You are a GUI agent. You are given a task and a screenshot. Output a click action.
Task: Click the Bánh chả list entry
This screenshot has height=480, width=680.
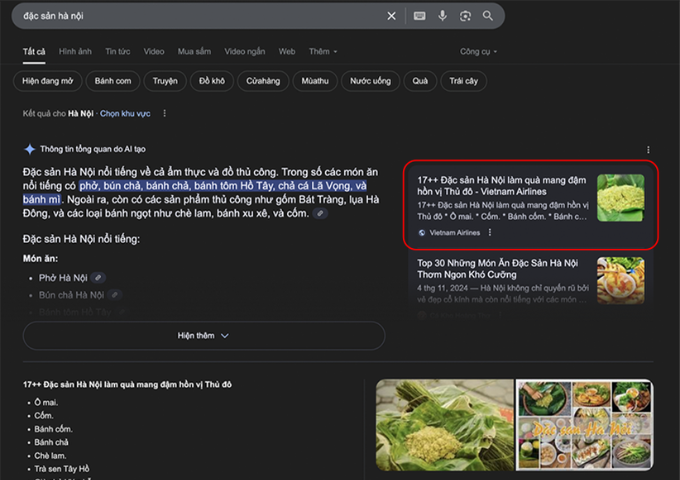click(x=51, y=442)
